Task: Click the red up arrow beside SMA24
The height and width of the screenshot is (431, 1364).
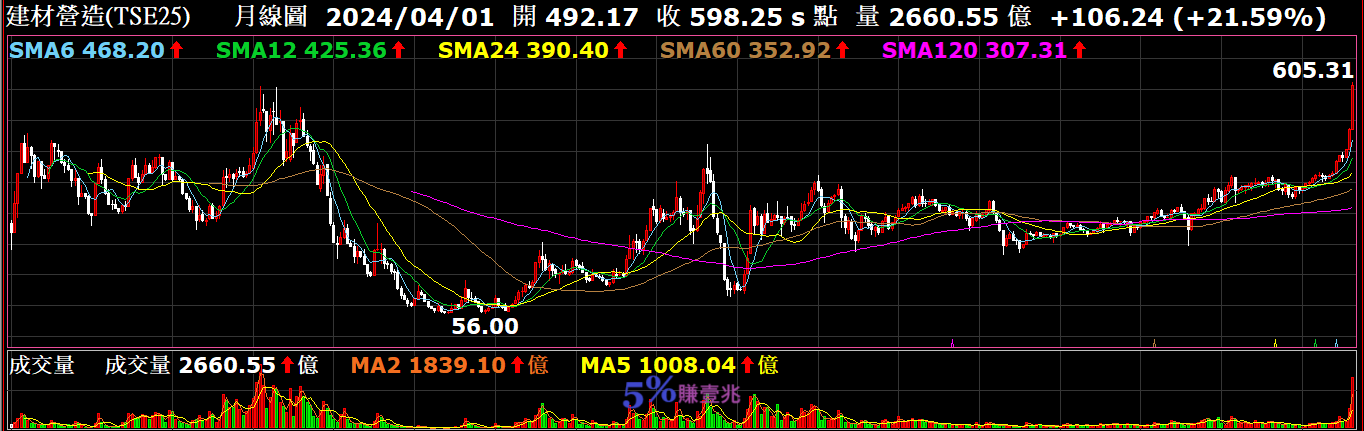Action: click(x=620, y=50)
